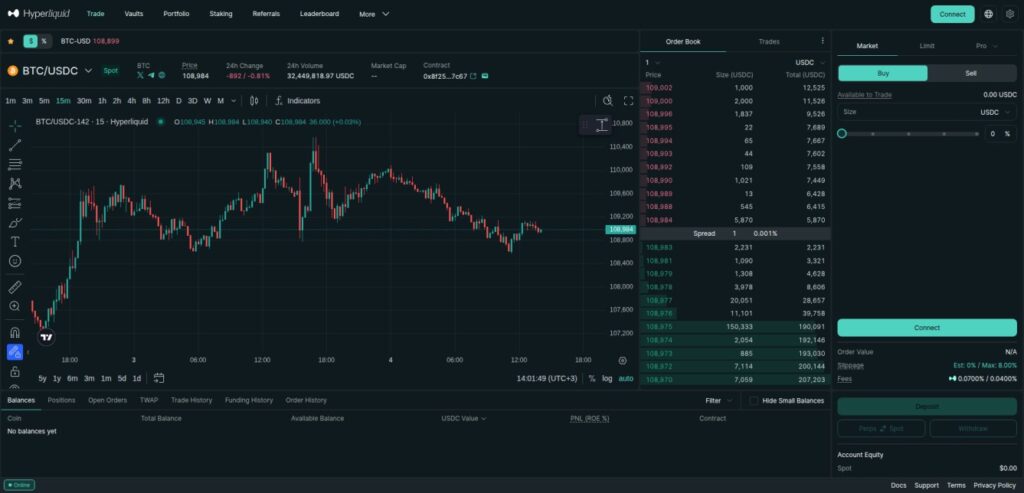1024x493 pixels.
Task: Click the wallet icon beside contract address
Action: [485, 76]
